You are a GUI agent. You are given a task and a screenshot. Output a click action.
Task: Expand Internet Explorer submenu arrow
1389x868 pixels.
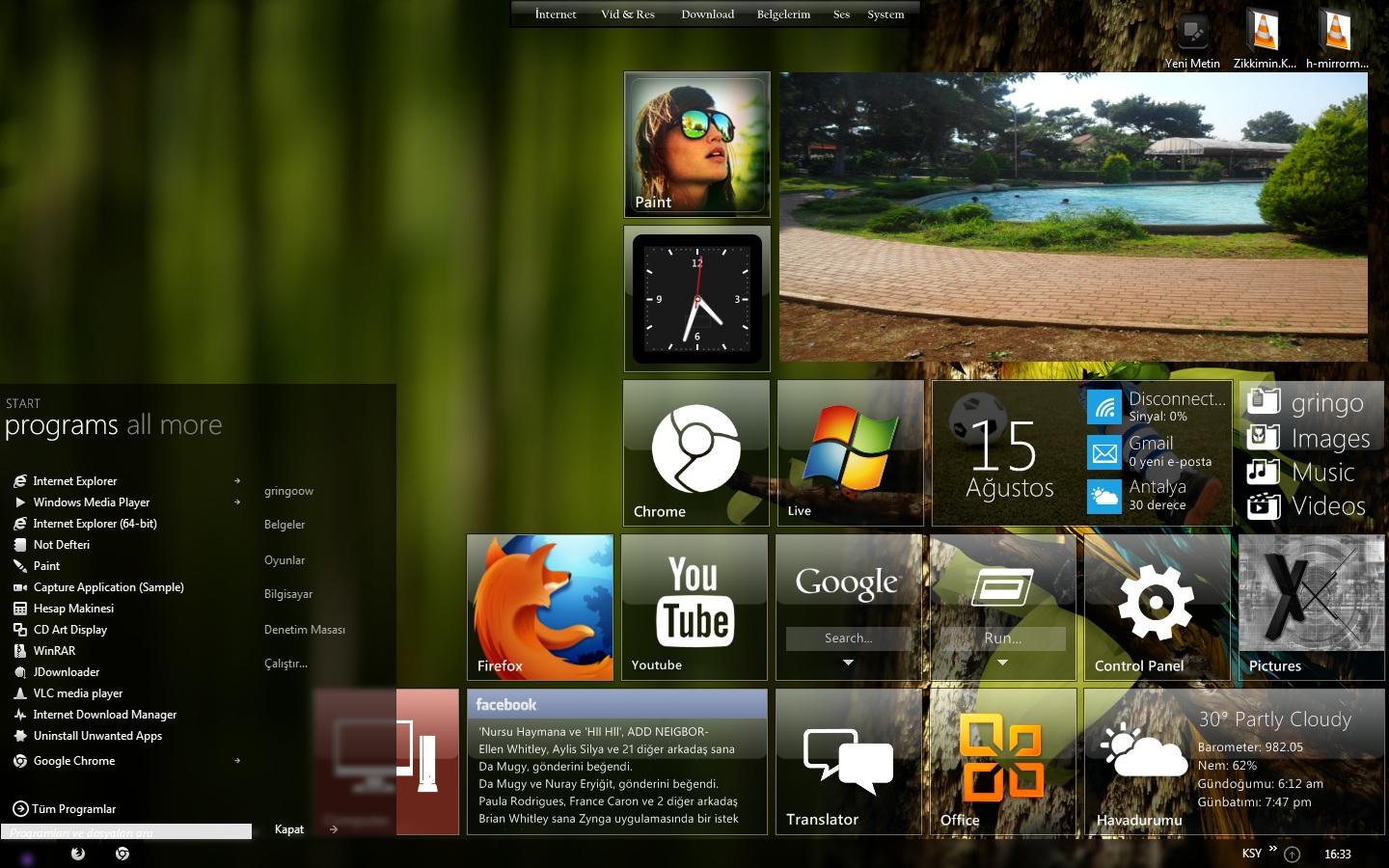point(237,481)
